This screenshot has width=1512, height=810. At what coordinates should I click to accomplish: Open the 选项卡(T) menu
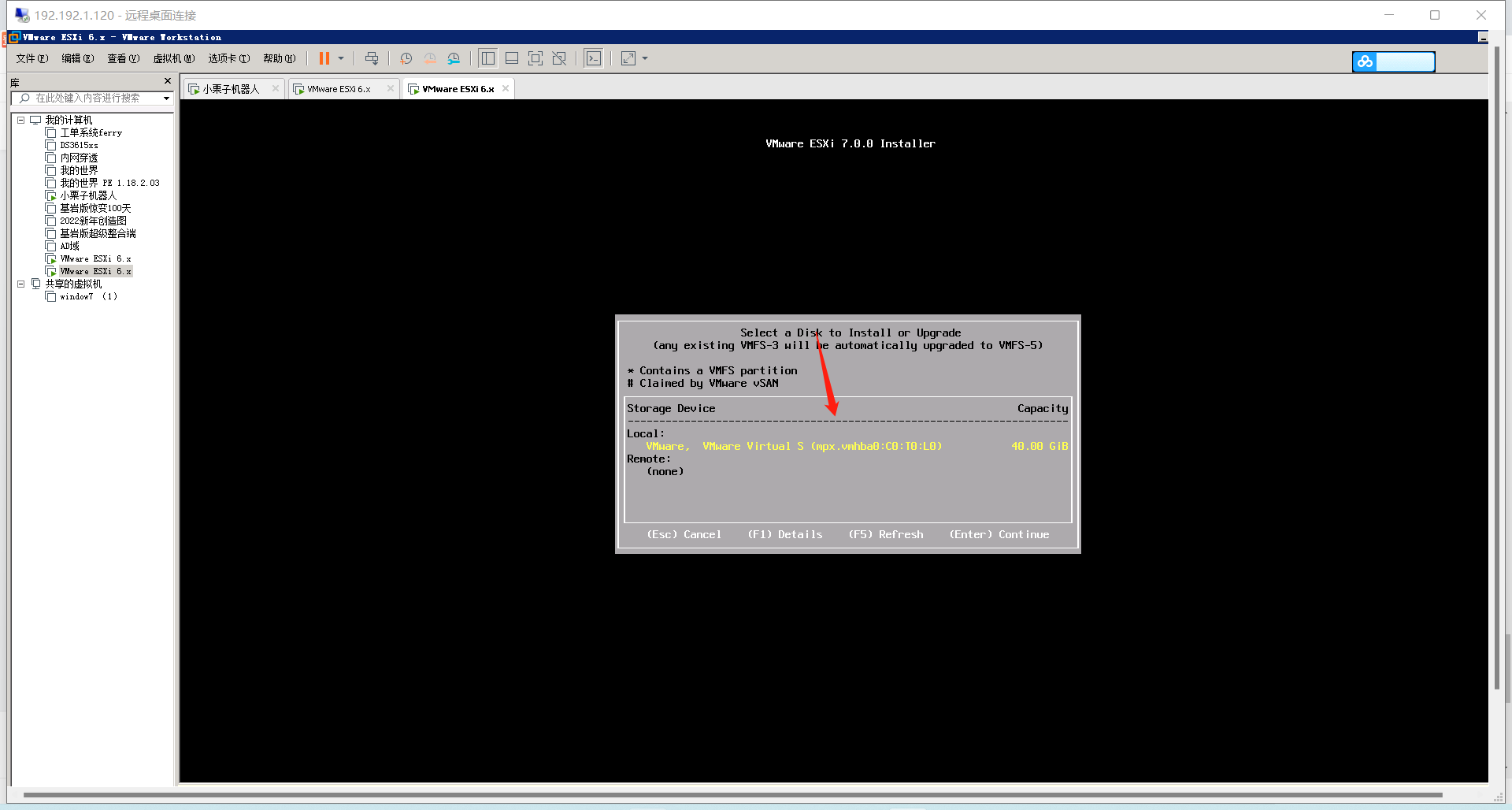229,58
